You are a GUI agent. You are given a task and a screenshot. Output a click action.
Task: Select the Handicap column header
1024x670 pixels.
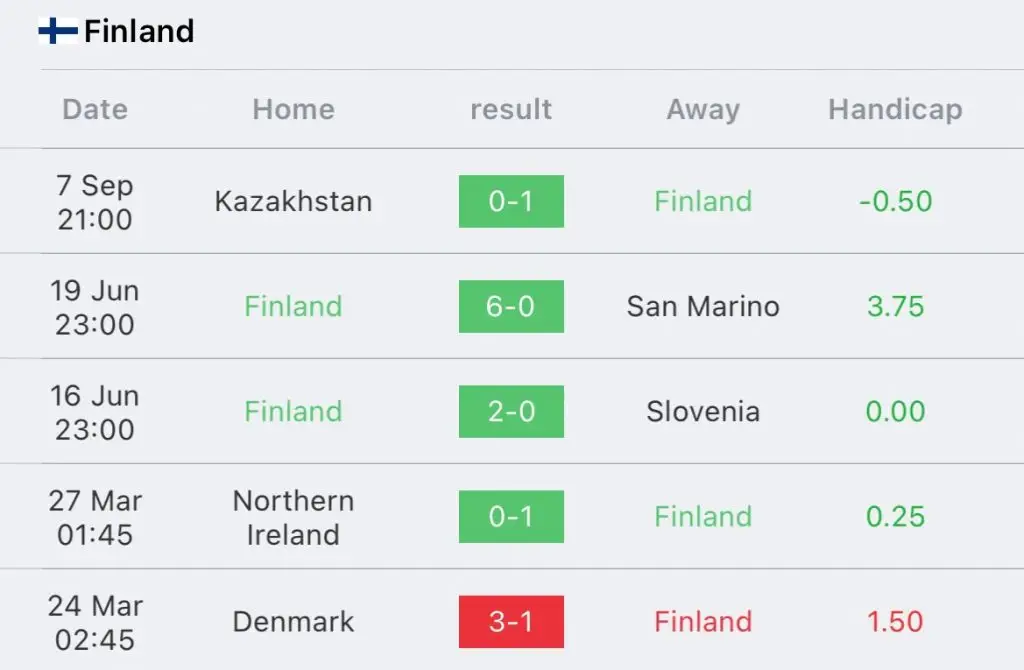(895, 109)
